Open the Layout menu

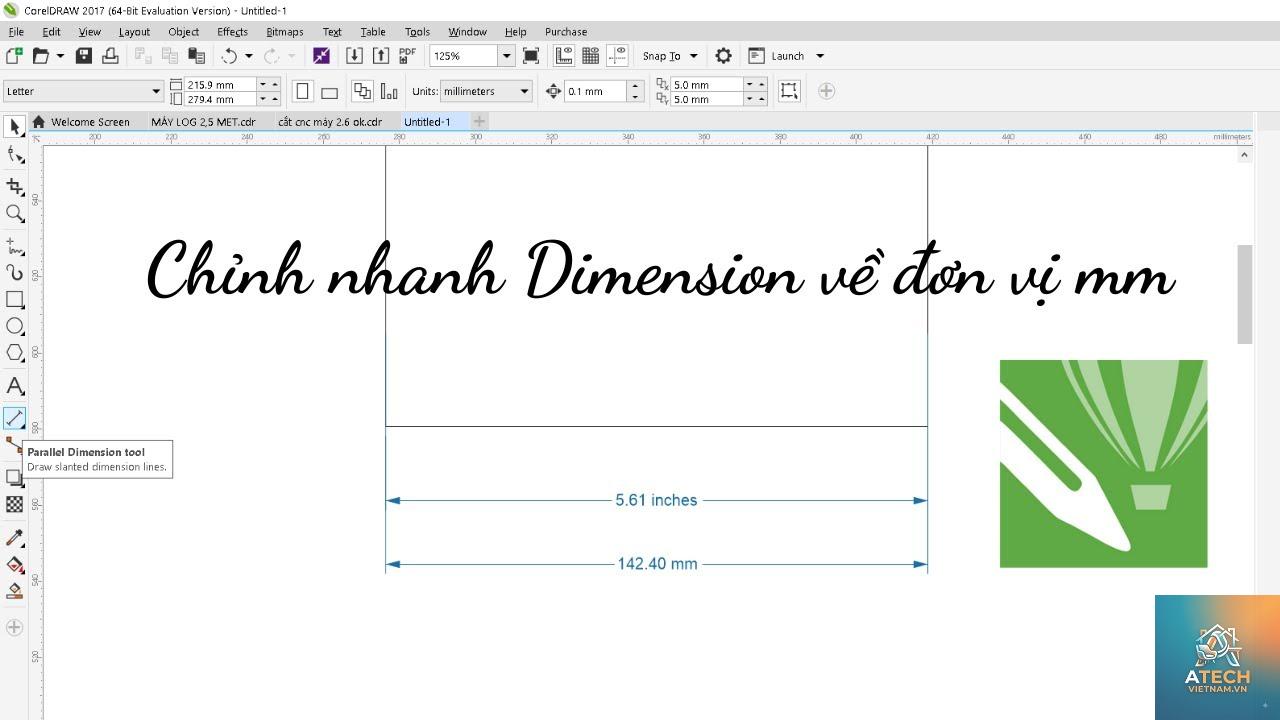coord(134,32)
